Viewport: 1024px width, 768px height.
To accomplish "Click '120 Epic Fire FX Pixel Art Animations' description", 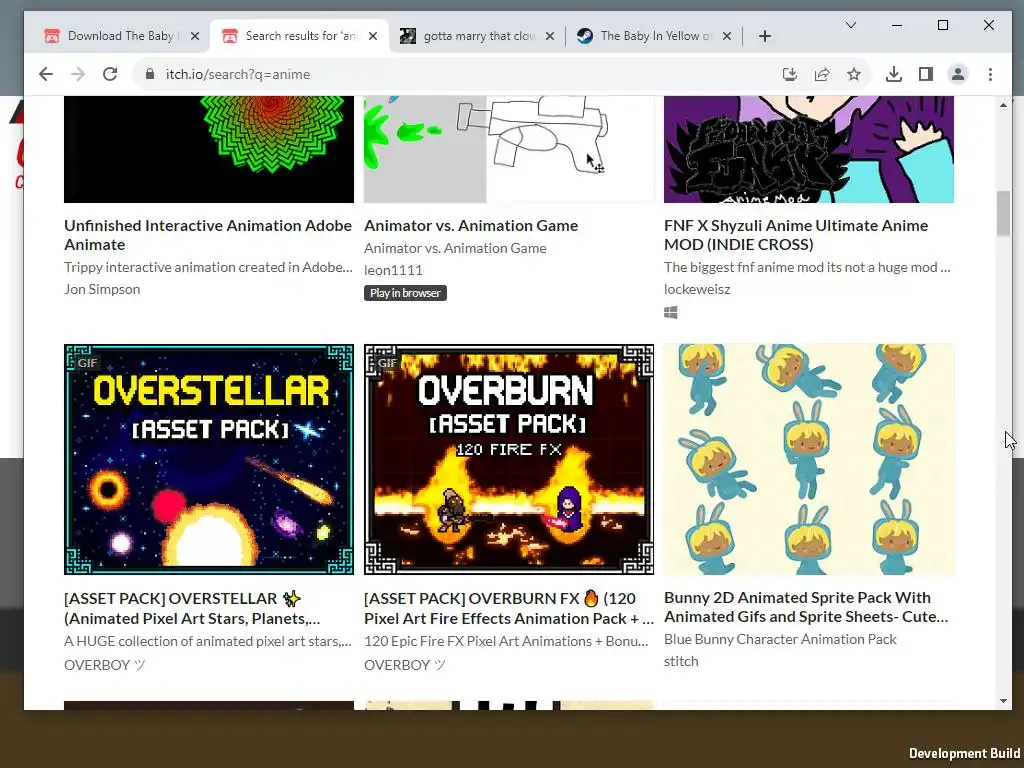I will 506,642.
